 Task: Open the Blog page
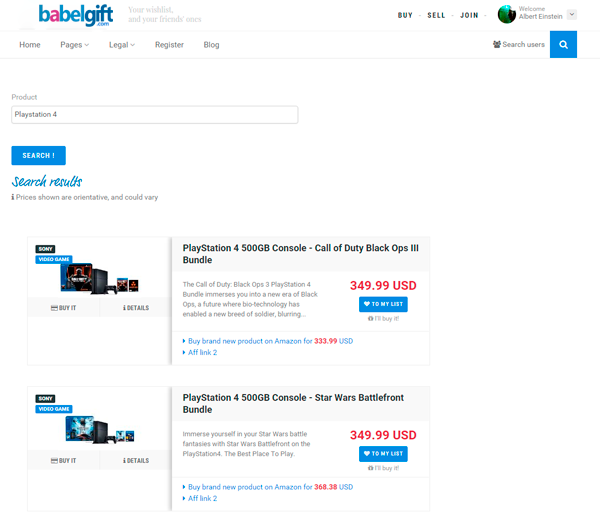tap(211, 45)
